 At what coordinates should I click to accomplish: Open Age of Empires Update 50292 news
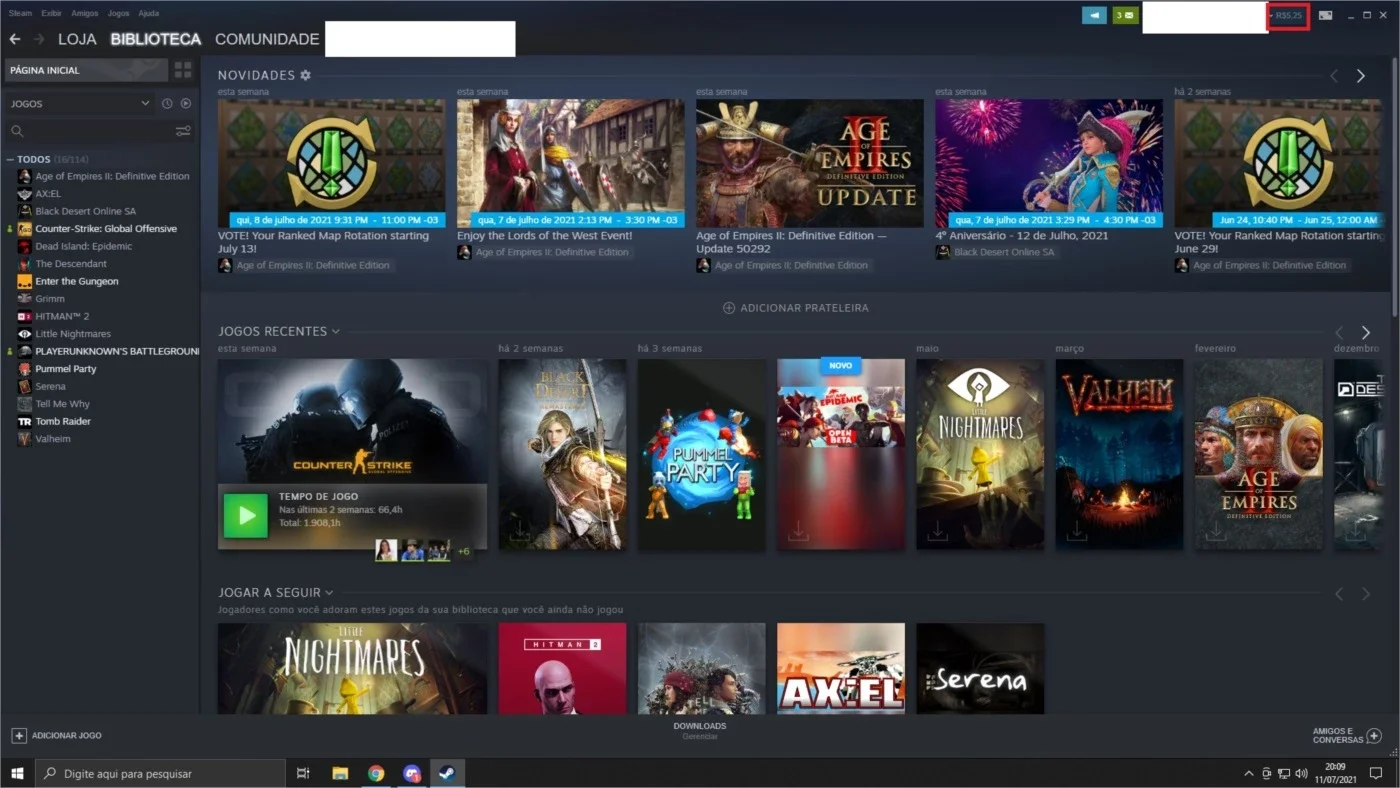click(x=809, y=163)
